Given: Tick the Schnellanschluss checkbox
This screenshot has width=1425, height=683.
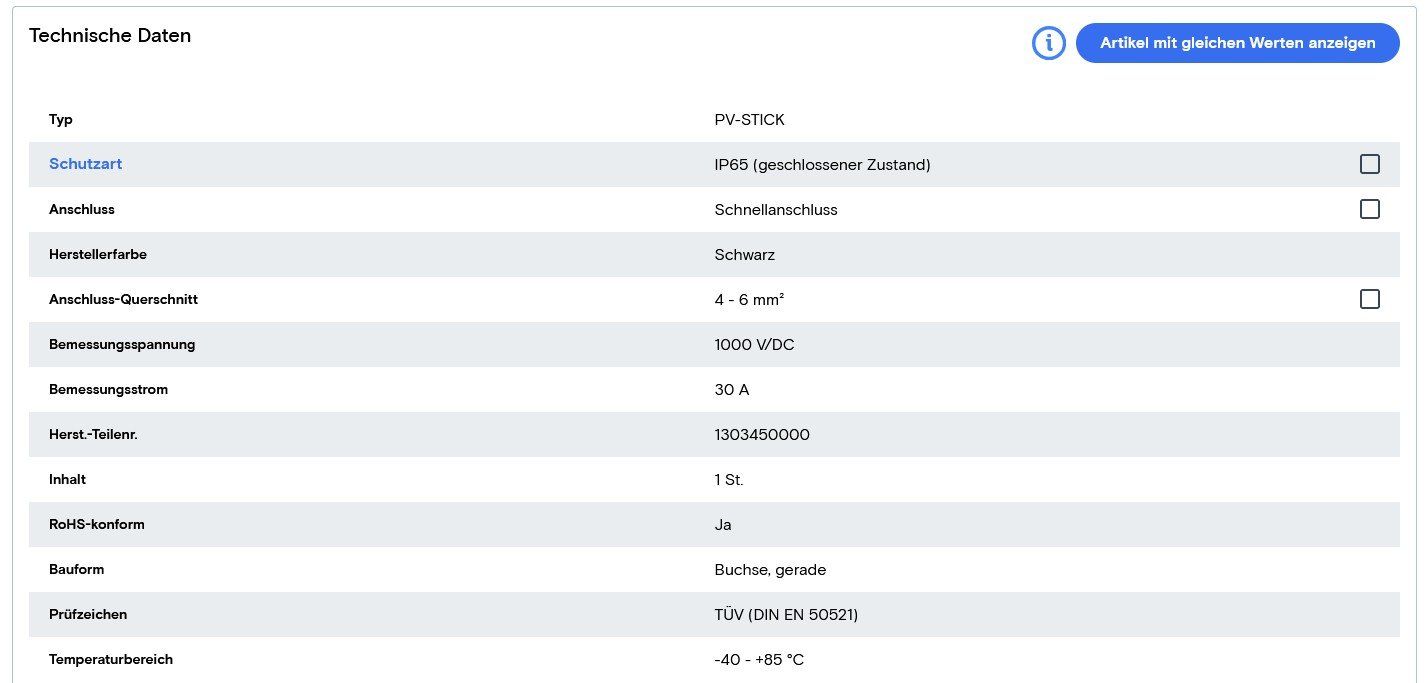Looking at the screenshot, I should coord(1369,209).
